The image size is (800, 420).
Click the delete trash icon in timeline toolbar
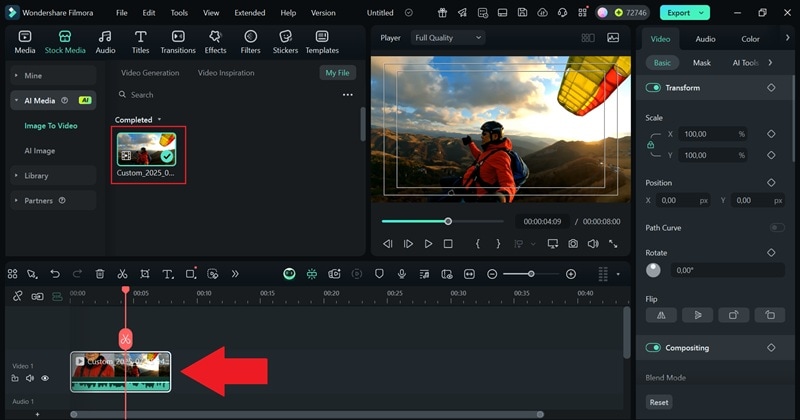point(100,274)
